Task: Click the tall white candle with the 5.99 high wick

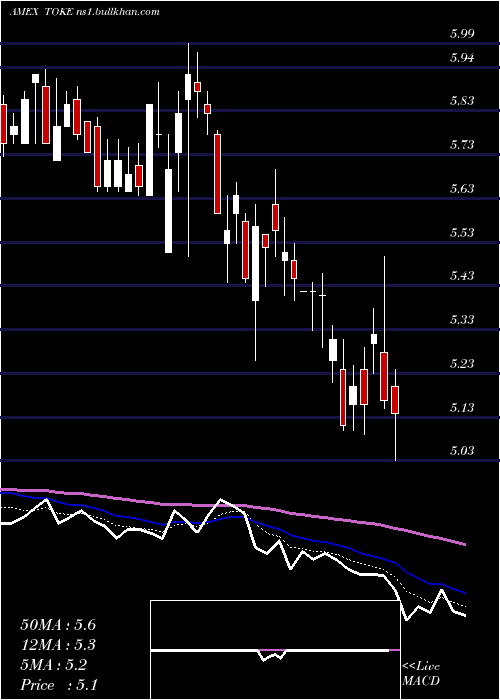Action: pyautogui.click(x=188, y=87)
